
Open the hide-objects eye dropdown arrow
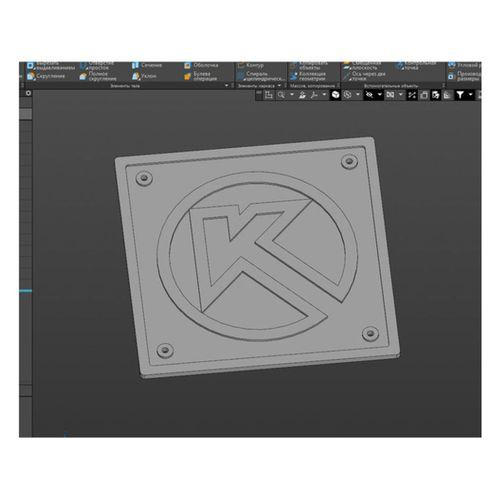pyautogui.click(x=380, y=95)
